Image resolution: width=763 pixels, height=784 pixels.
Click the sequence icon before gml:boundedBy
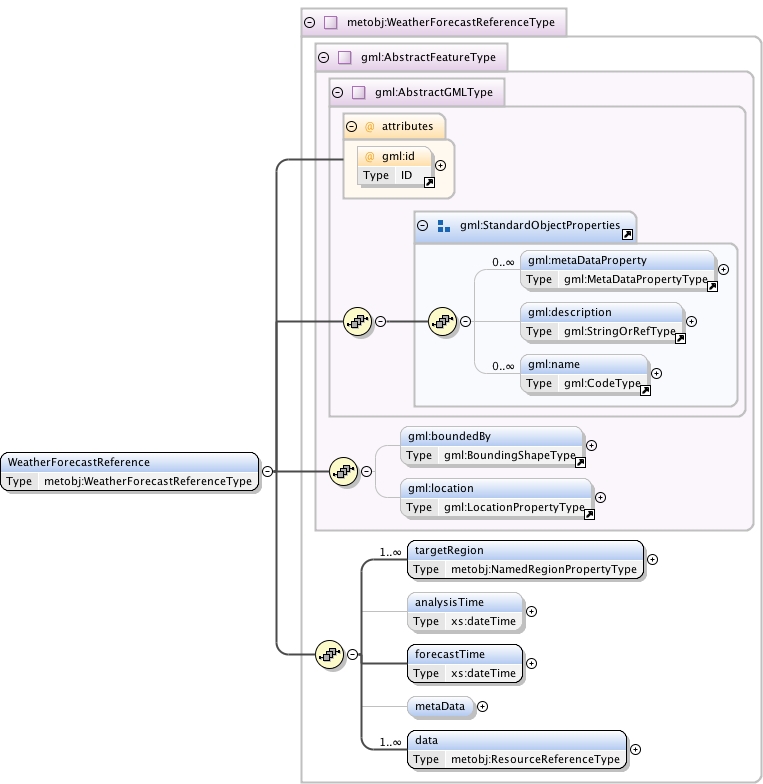coord(344,471)
